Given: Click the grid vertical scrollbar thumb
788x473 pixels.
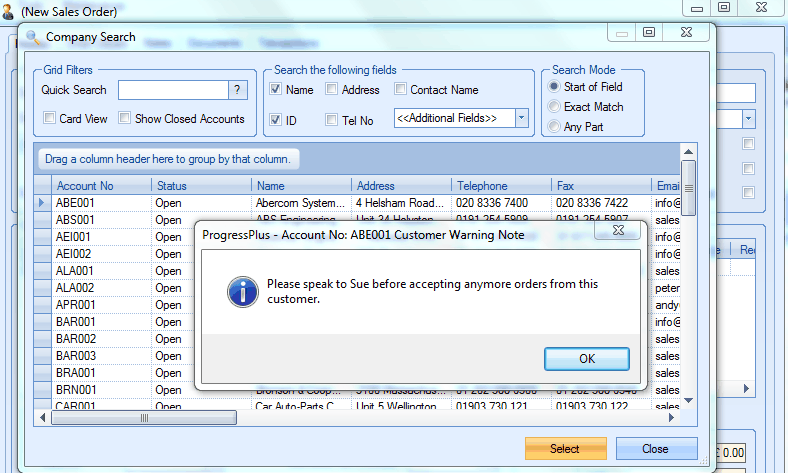Looking at the screenshot, I should pyautogui.click(x=688, y=188).
